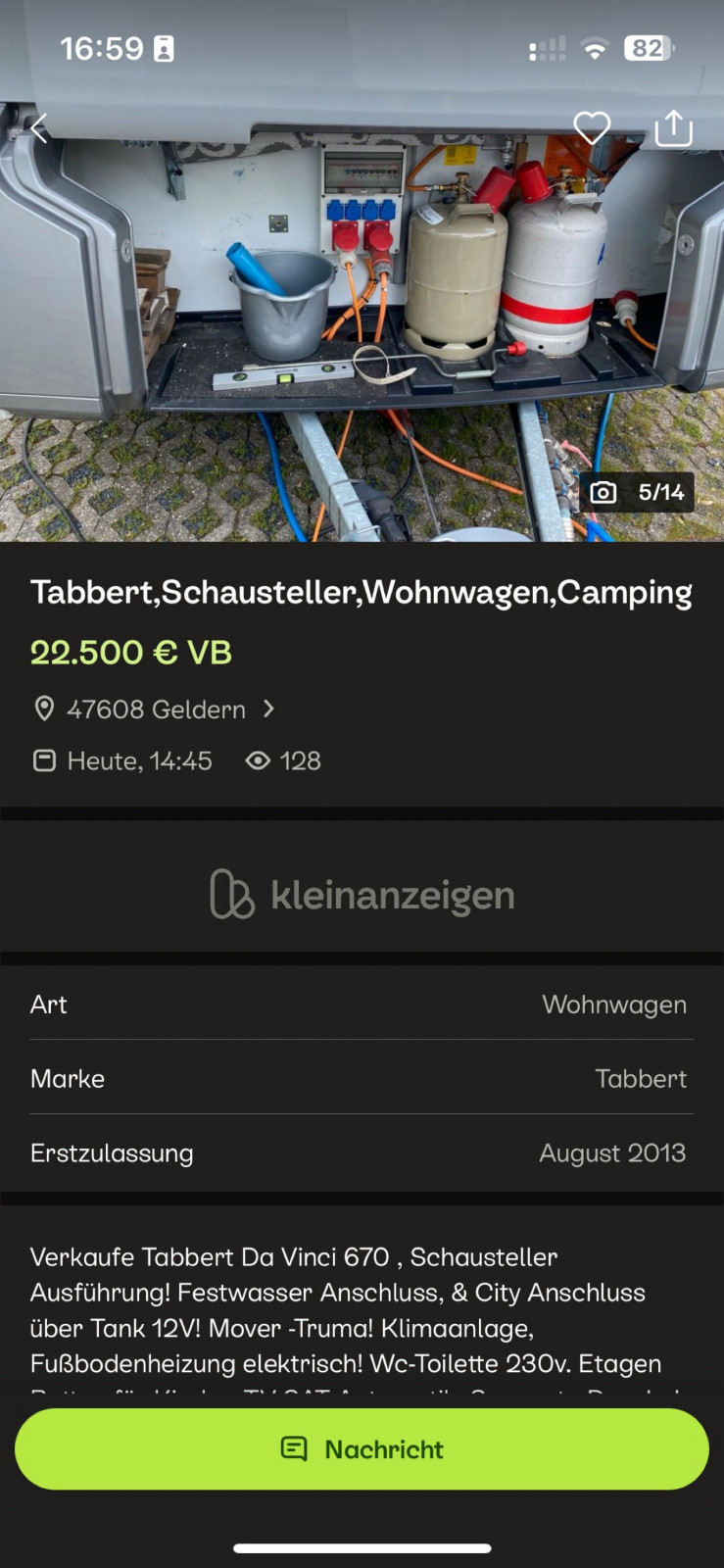This screenshot has height=1568, width=724.
Task: Tap the home indicator bar
Action: coord(362,1548)
